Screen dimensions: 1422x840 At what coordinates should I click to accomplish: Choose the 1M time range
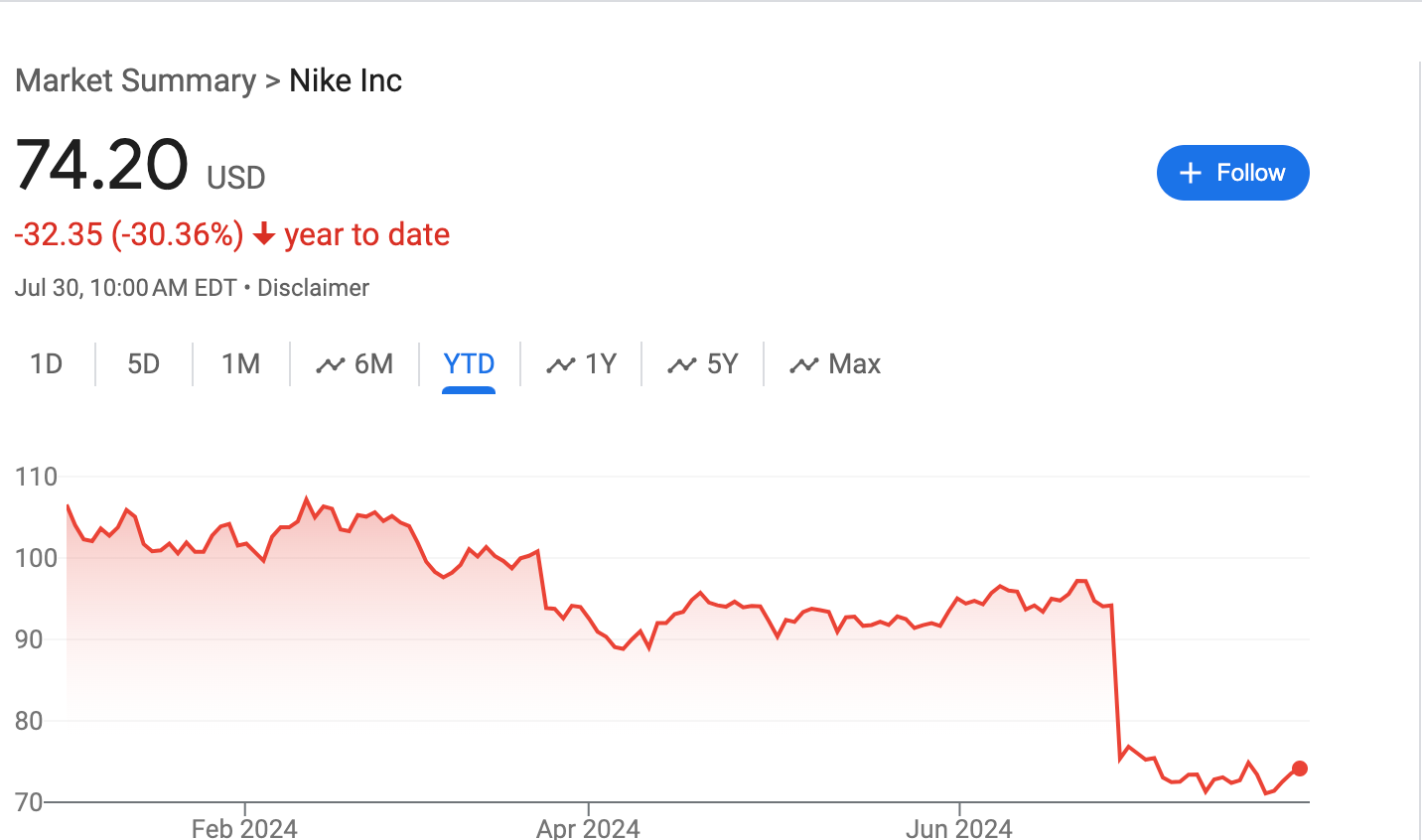point(240,364)
